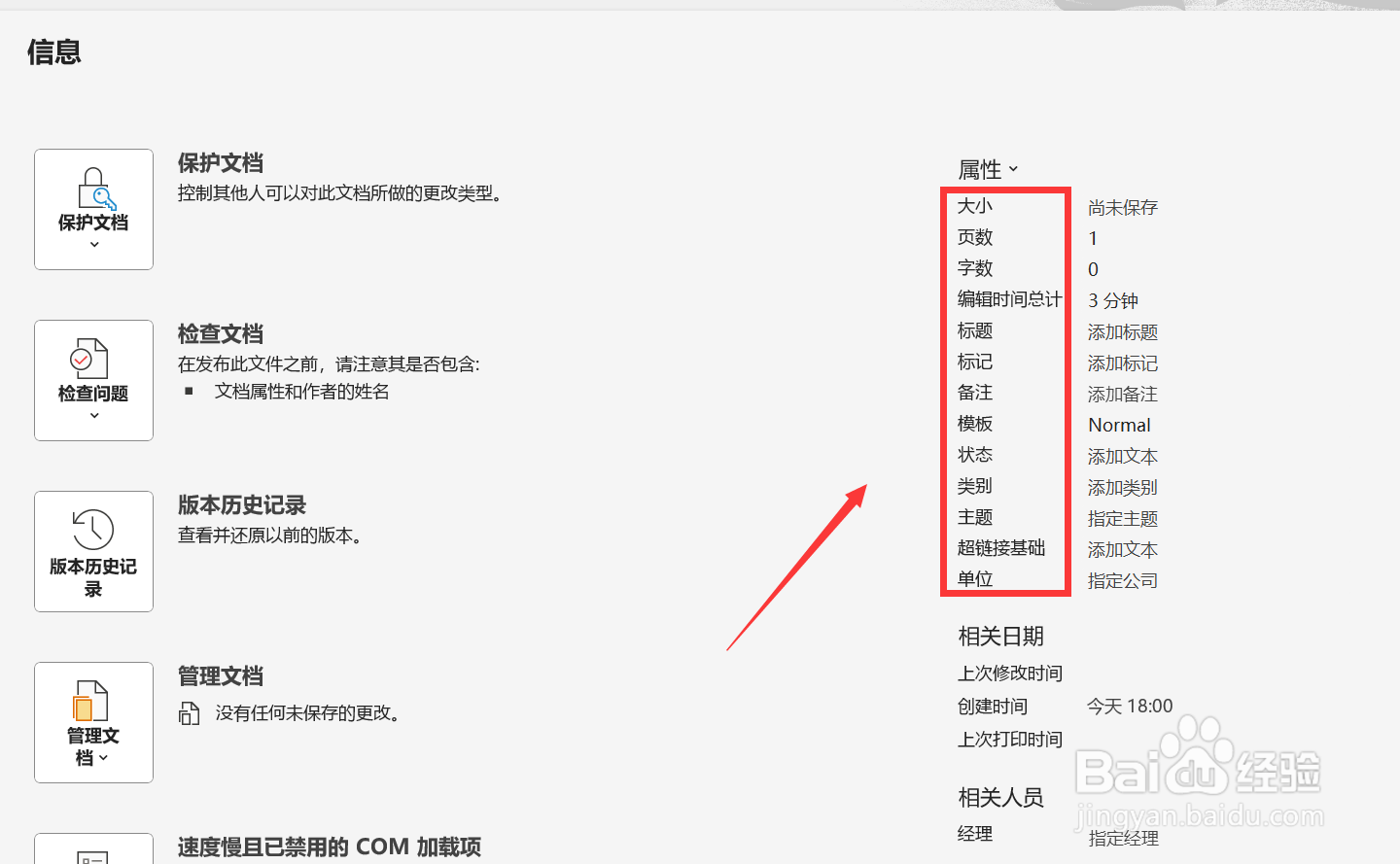The width and height of the screenshot is (1400, 864).
Task: Click the unsaved changes document icon beside 没有任何未保存的更改
Action: [191, 712]
